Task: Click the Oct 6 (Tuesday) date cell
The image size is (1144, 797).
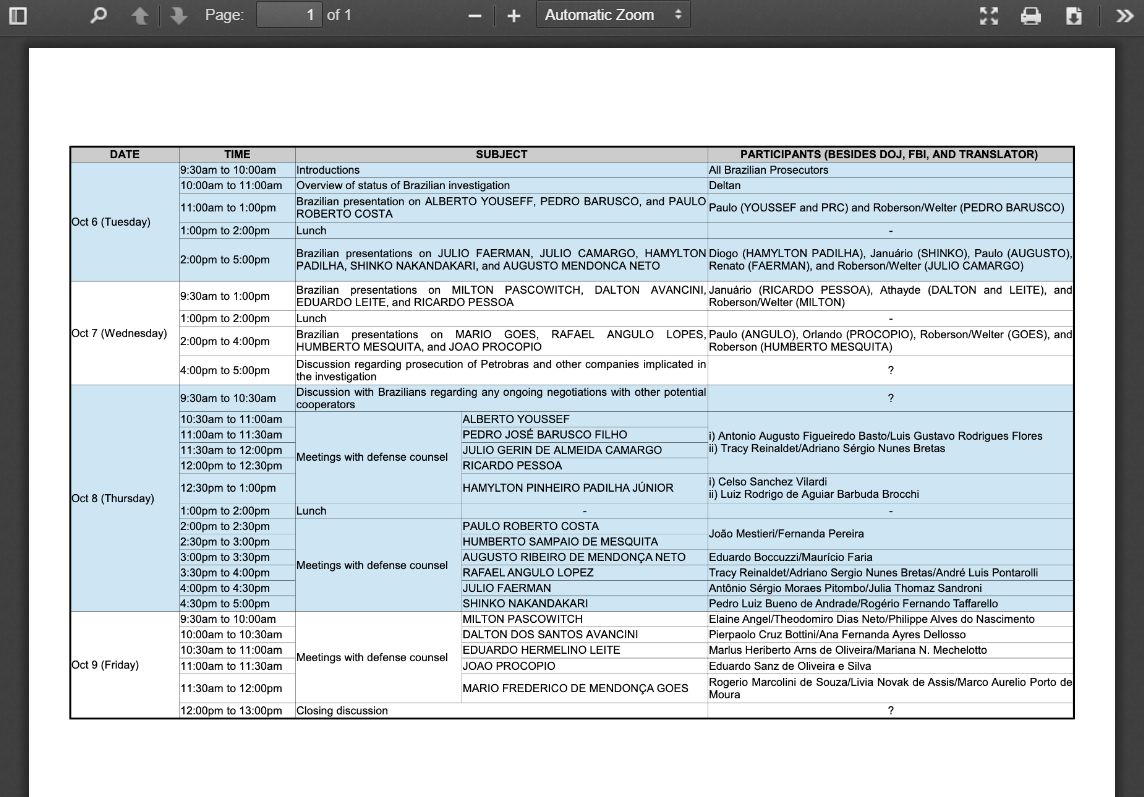Action: [125, 222]
